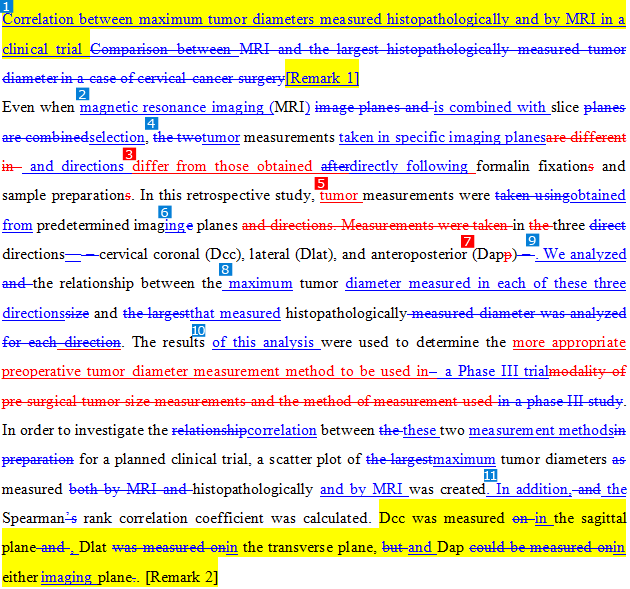Click the phrase "cervical coronal (Dcc)"

[170, 254]
